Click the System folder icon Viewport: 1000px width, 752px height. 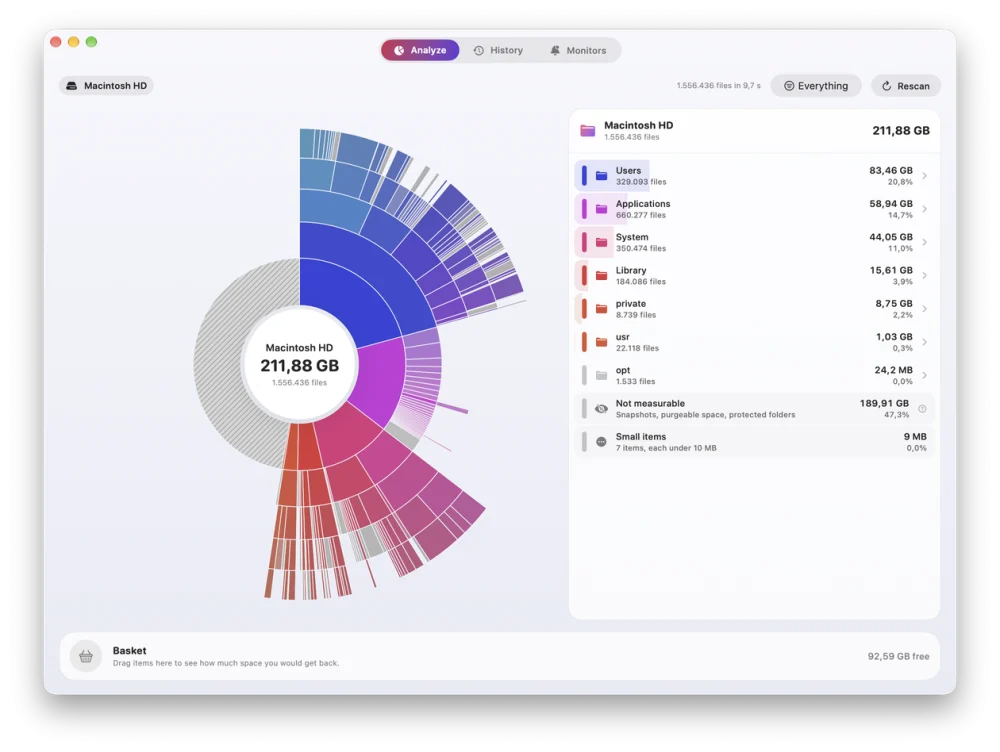point(601,242)
